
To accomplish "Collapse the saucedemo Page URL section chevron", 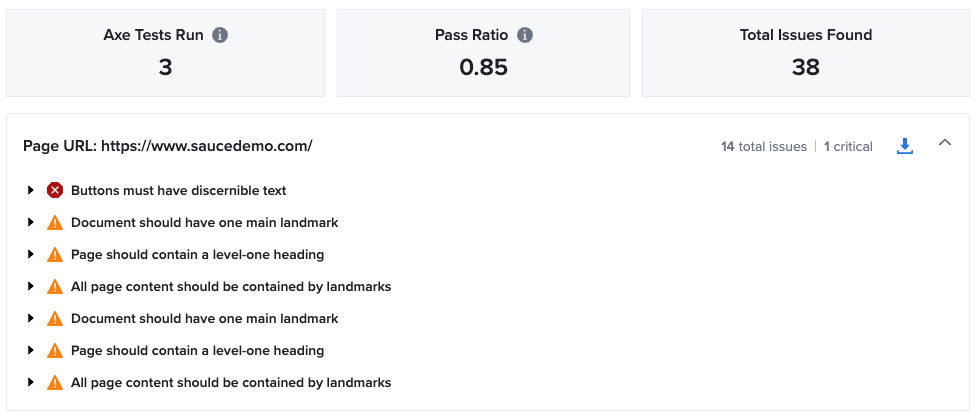I will click(945, 144).
